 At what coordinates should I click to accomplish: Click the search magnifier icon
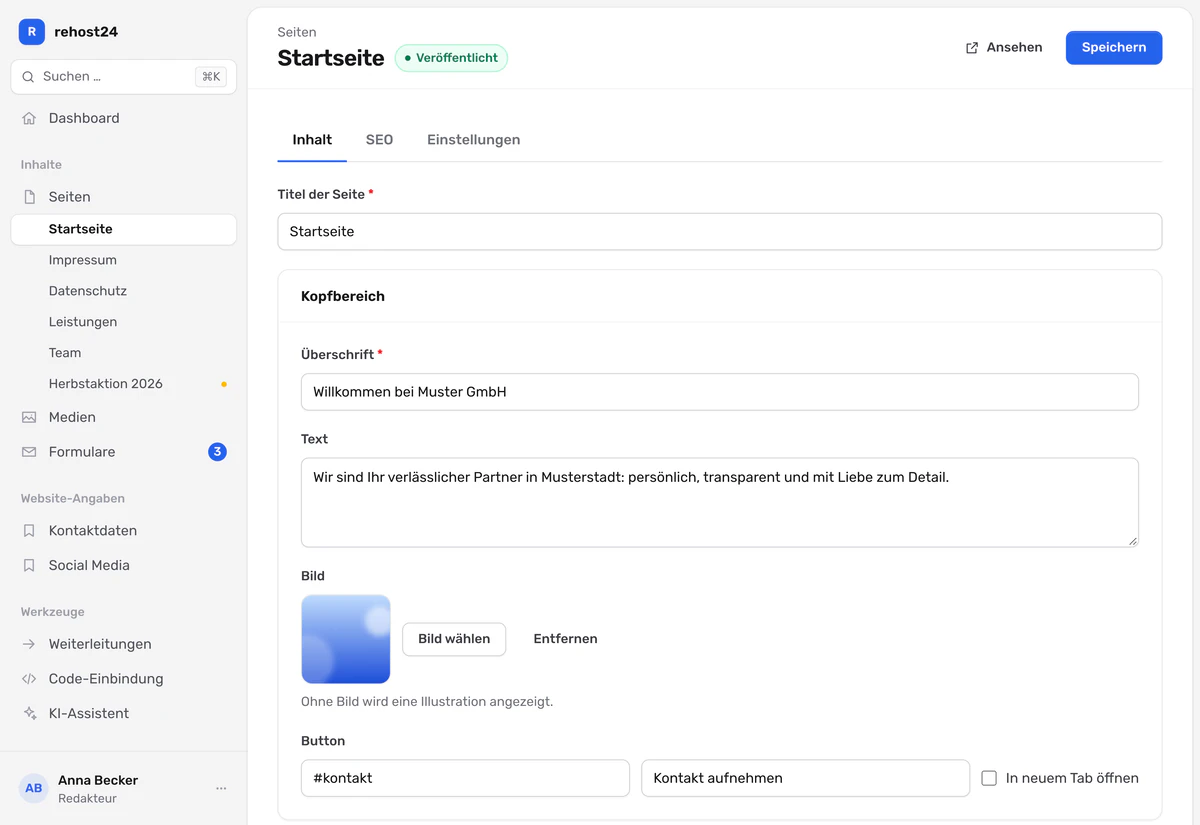click(x=28, y=77)
